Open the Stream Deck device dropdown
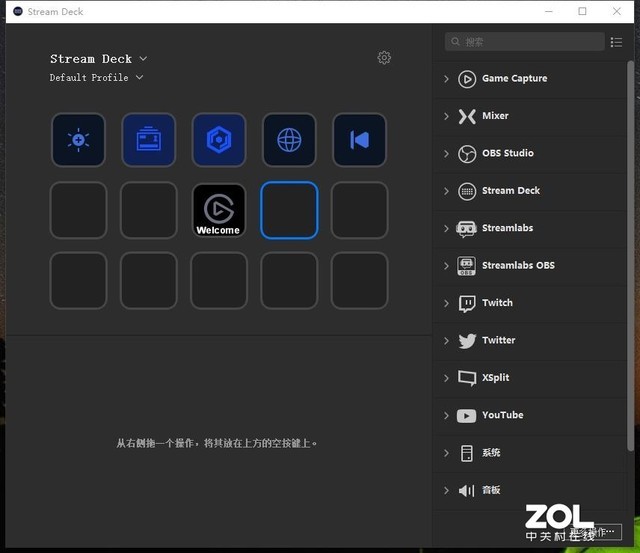 pos(98,59)
